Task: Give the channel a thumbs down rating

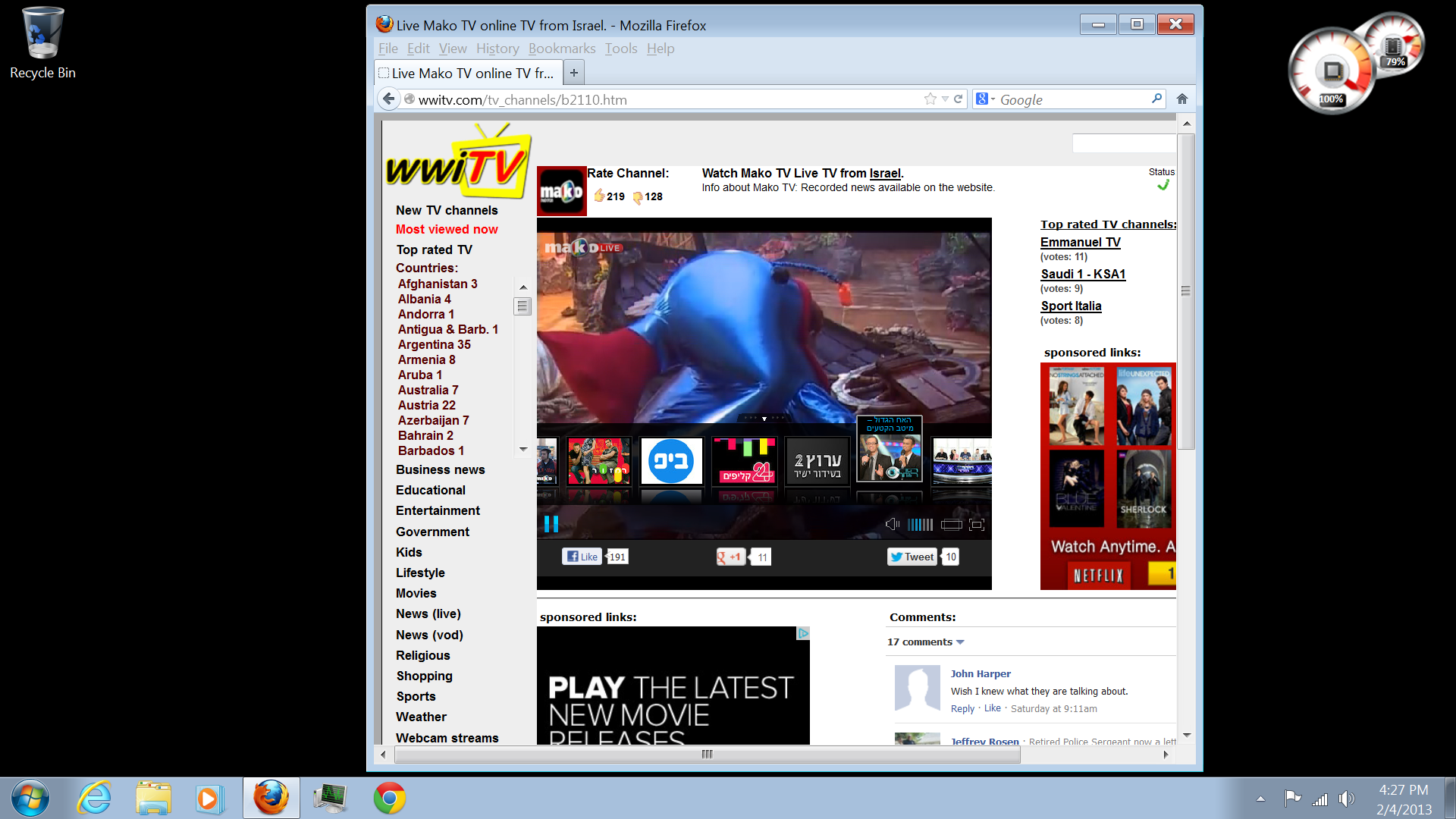Action: point(638,197)
